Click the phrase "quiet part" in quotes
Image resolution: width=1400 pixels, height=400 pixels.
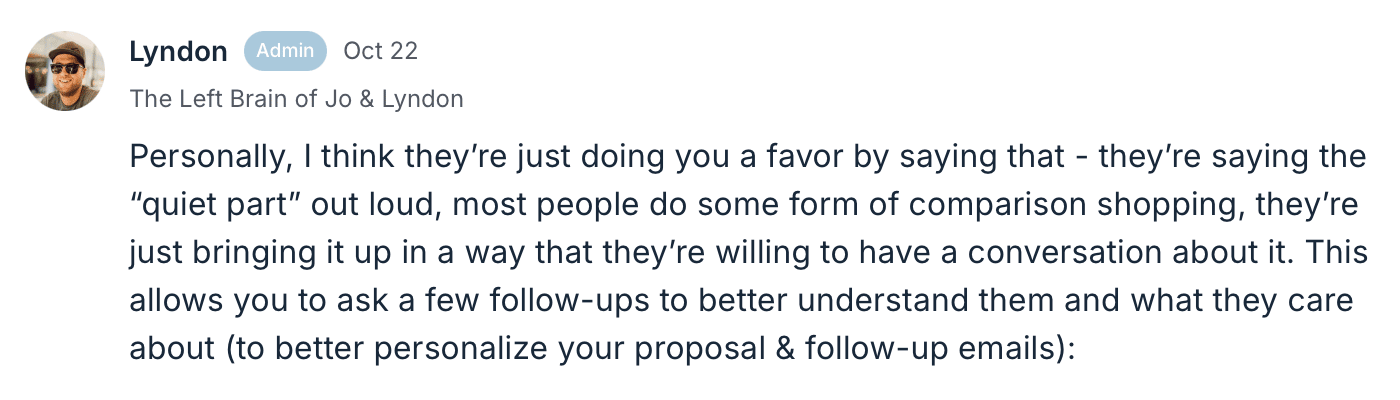coord(209,206)
